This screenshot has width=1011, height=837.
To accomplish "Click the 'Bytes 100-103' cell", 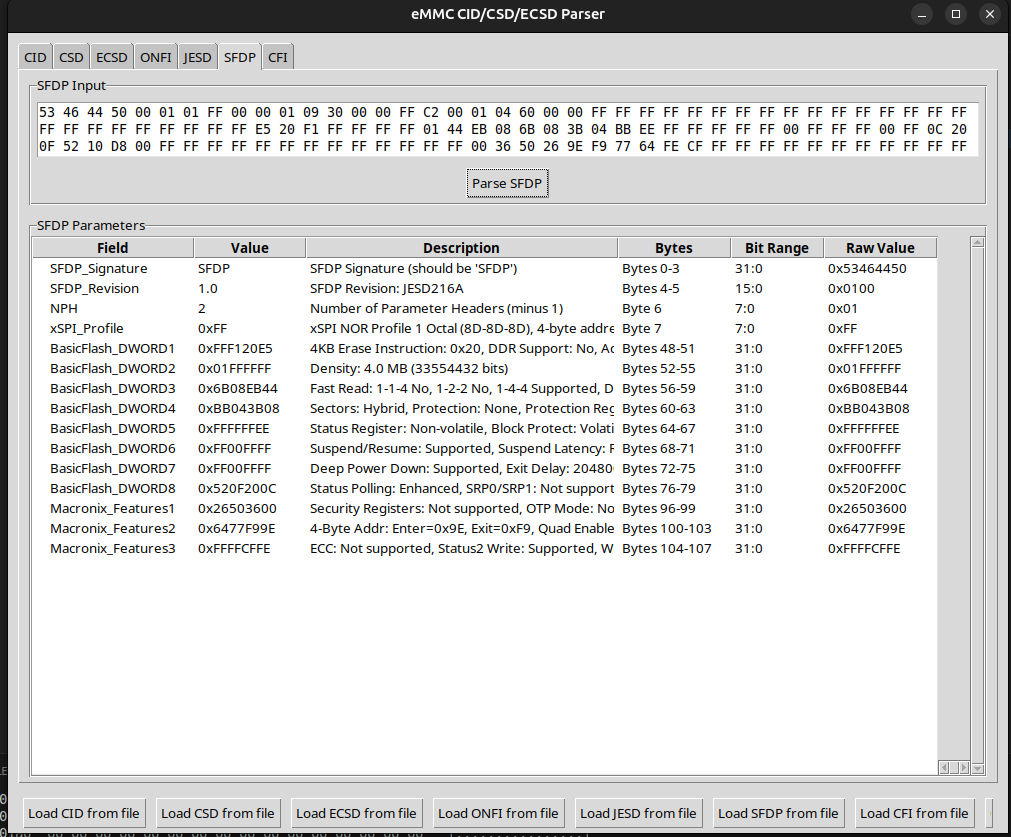I will (667, 528).
